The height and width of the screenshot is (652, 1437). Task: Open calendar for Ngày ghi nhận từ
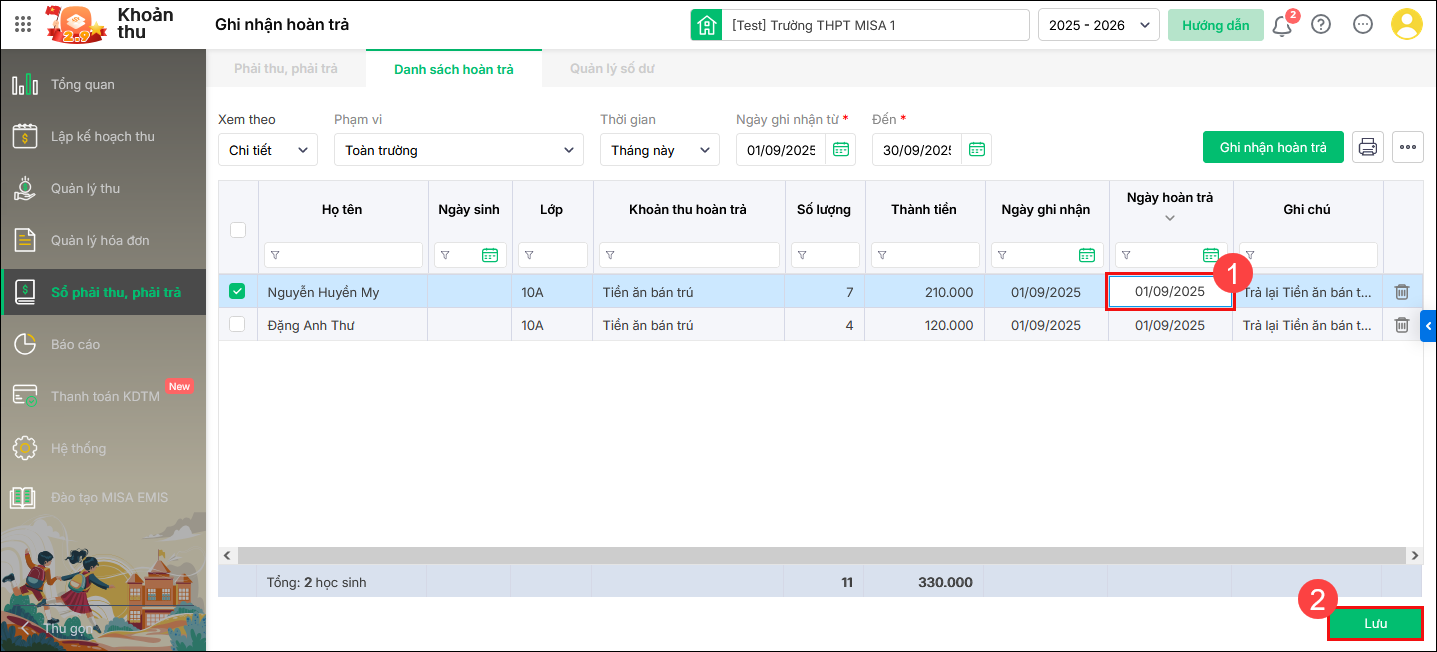point(841,150)
